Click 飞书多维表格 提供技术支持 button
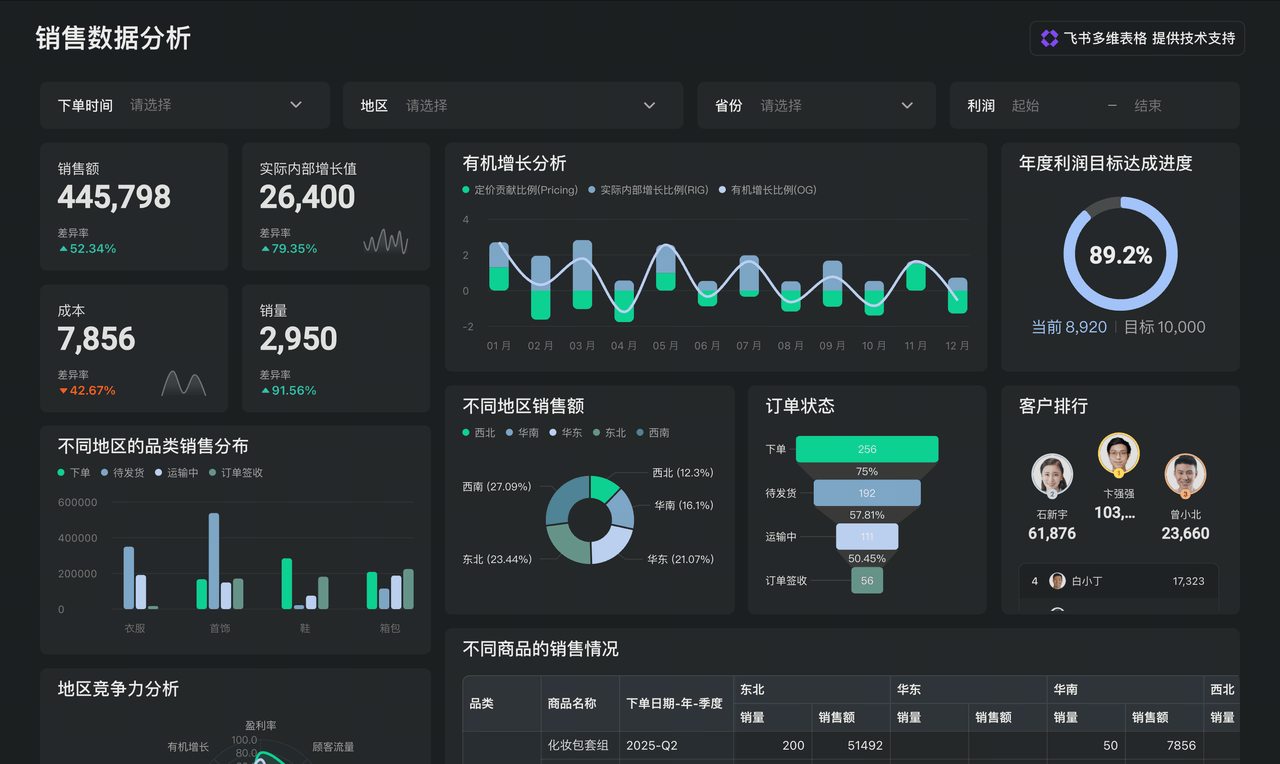This screenshot has width=1280, height=764. click(1137, 39)
